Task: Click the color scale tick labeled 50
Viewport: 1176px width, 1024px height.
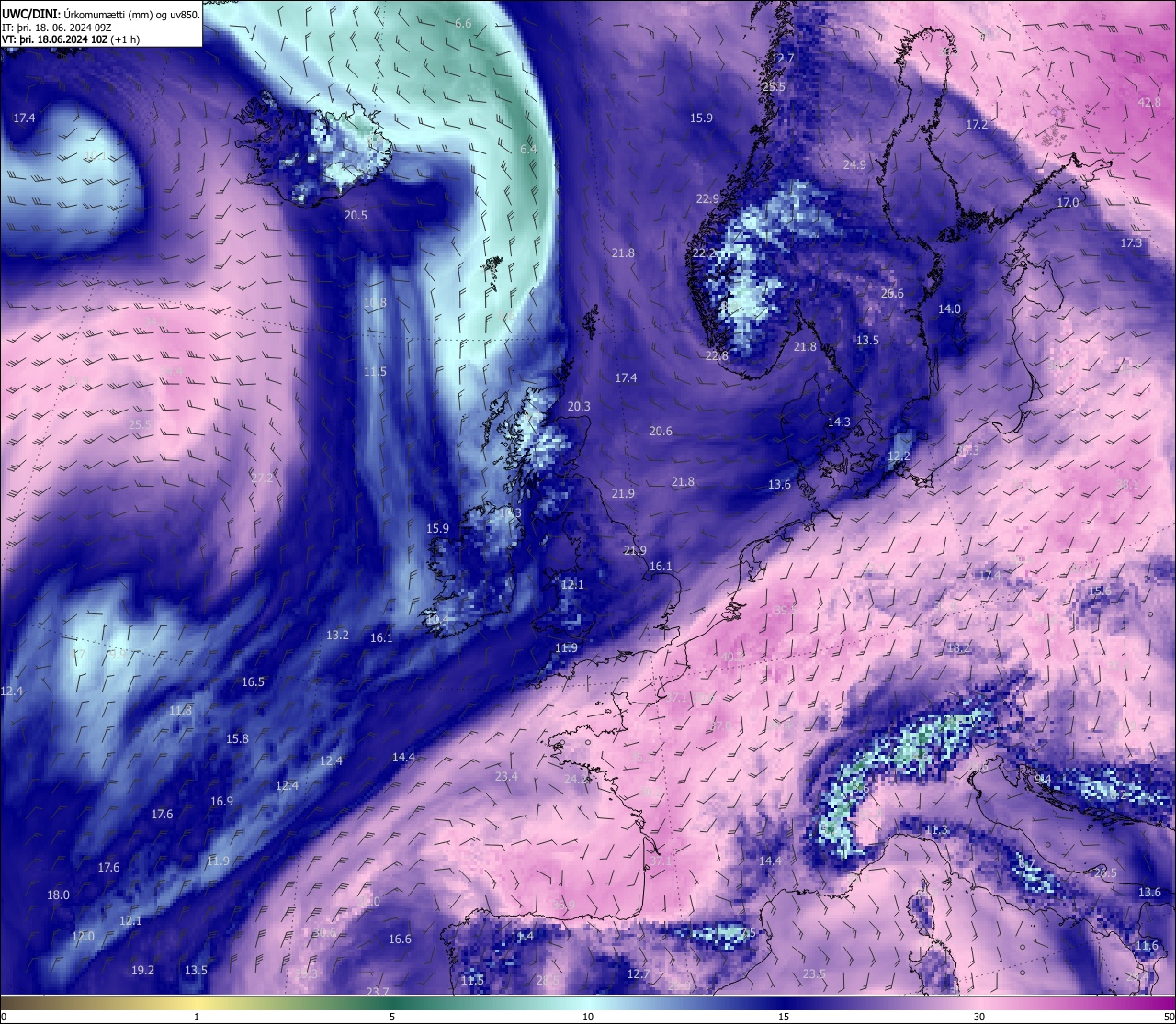Action: [x=1168, y=1017]
